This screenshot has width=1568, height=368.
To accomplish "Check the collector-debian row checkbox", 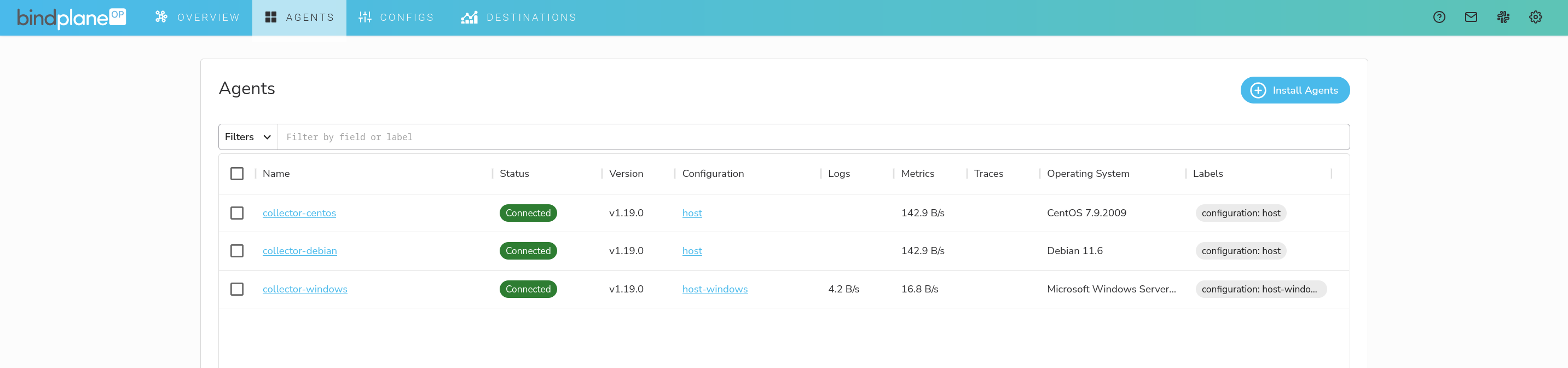I will tap(237, 251).
